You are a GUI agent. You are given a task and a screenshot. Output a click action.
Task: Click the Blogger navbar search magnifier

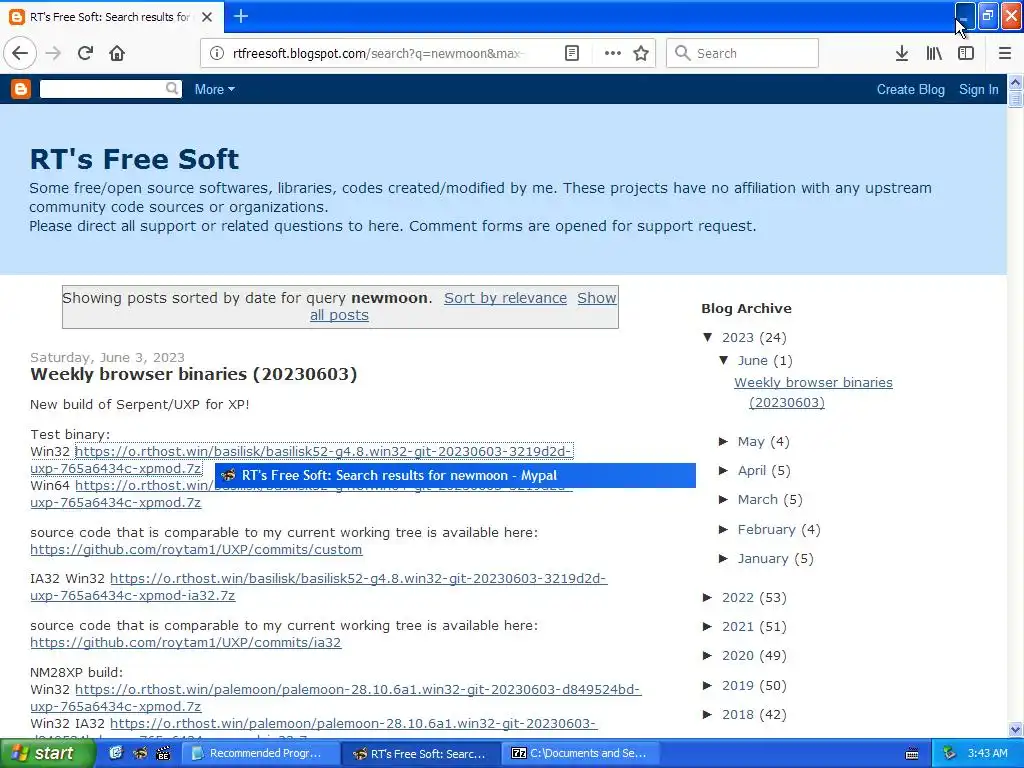point(172,88)
